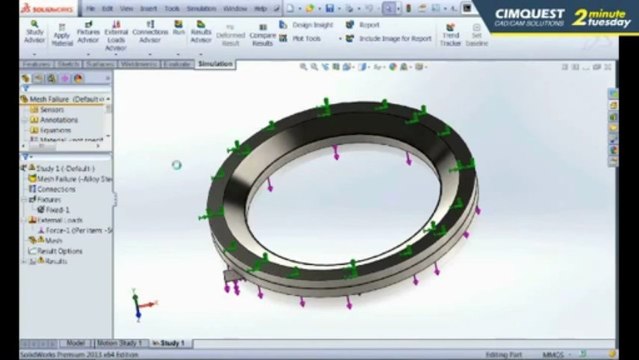
Task: Open the Run dropdown arrow
Action: [178, 54]
